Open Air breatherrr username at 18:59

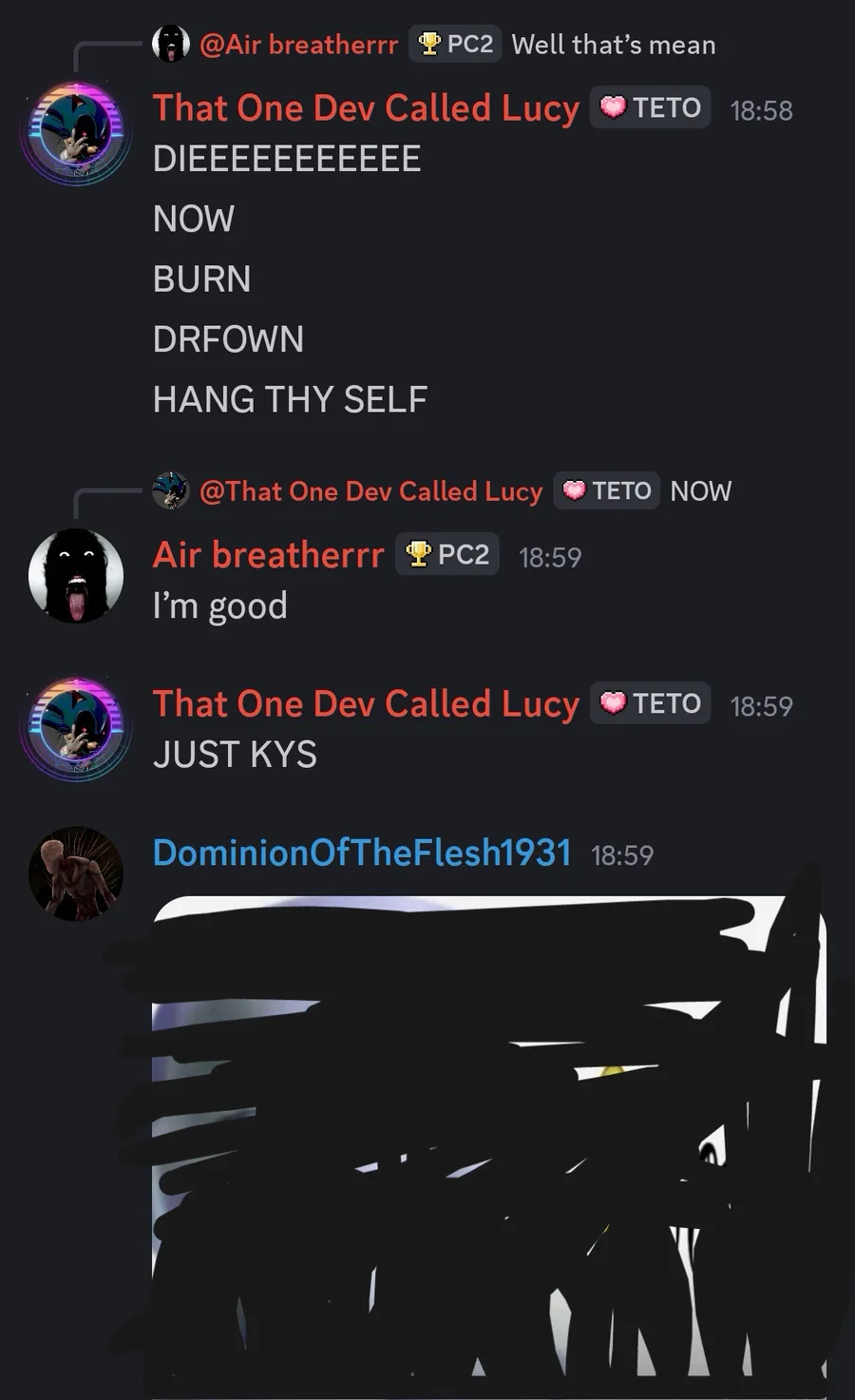[269, 555]
